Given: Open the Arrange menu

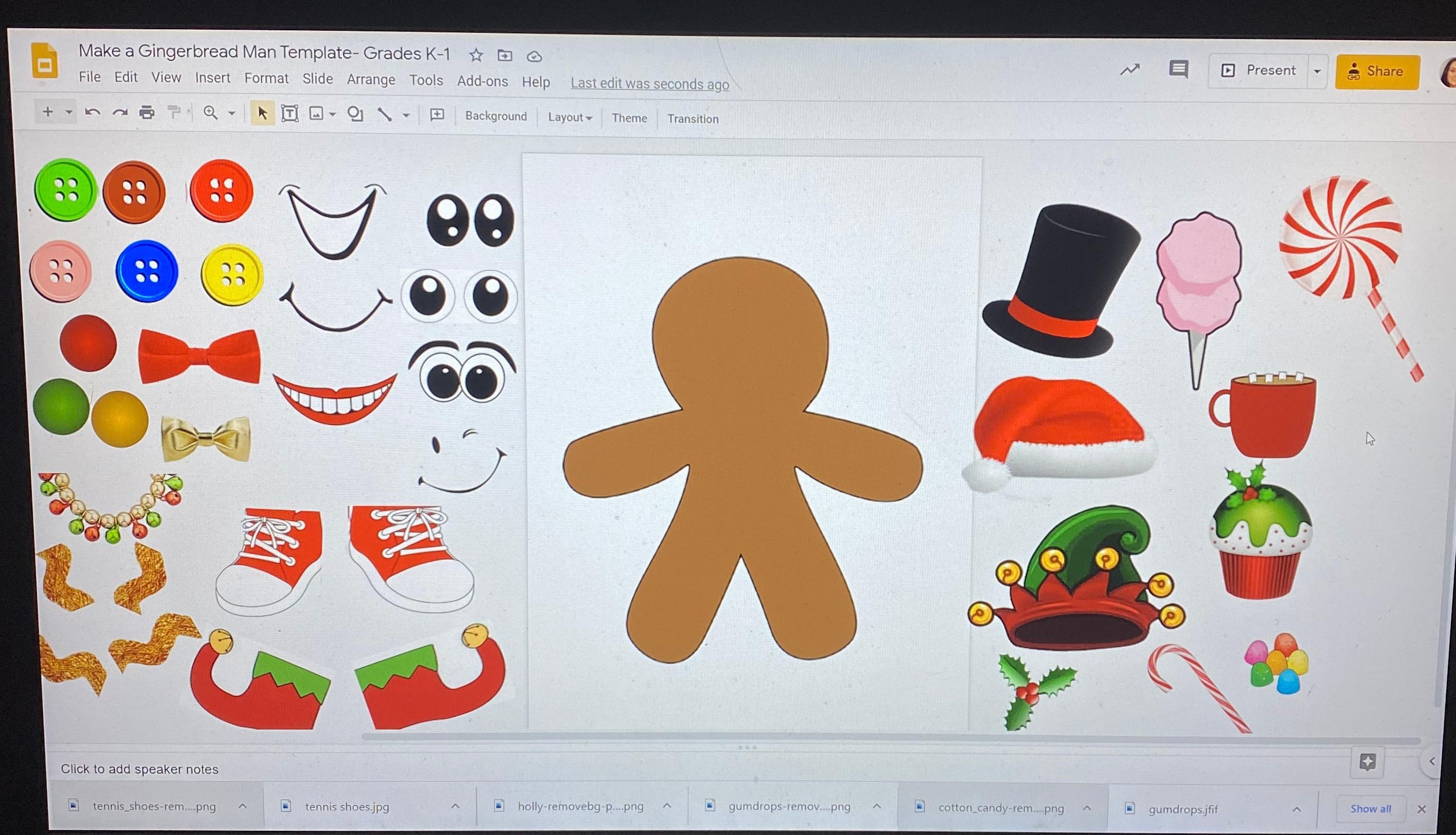Looking at the screenshot, I should [x=371, y=80].
